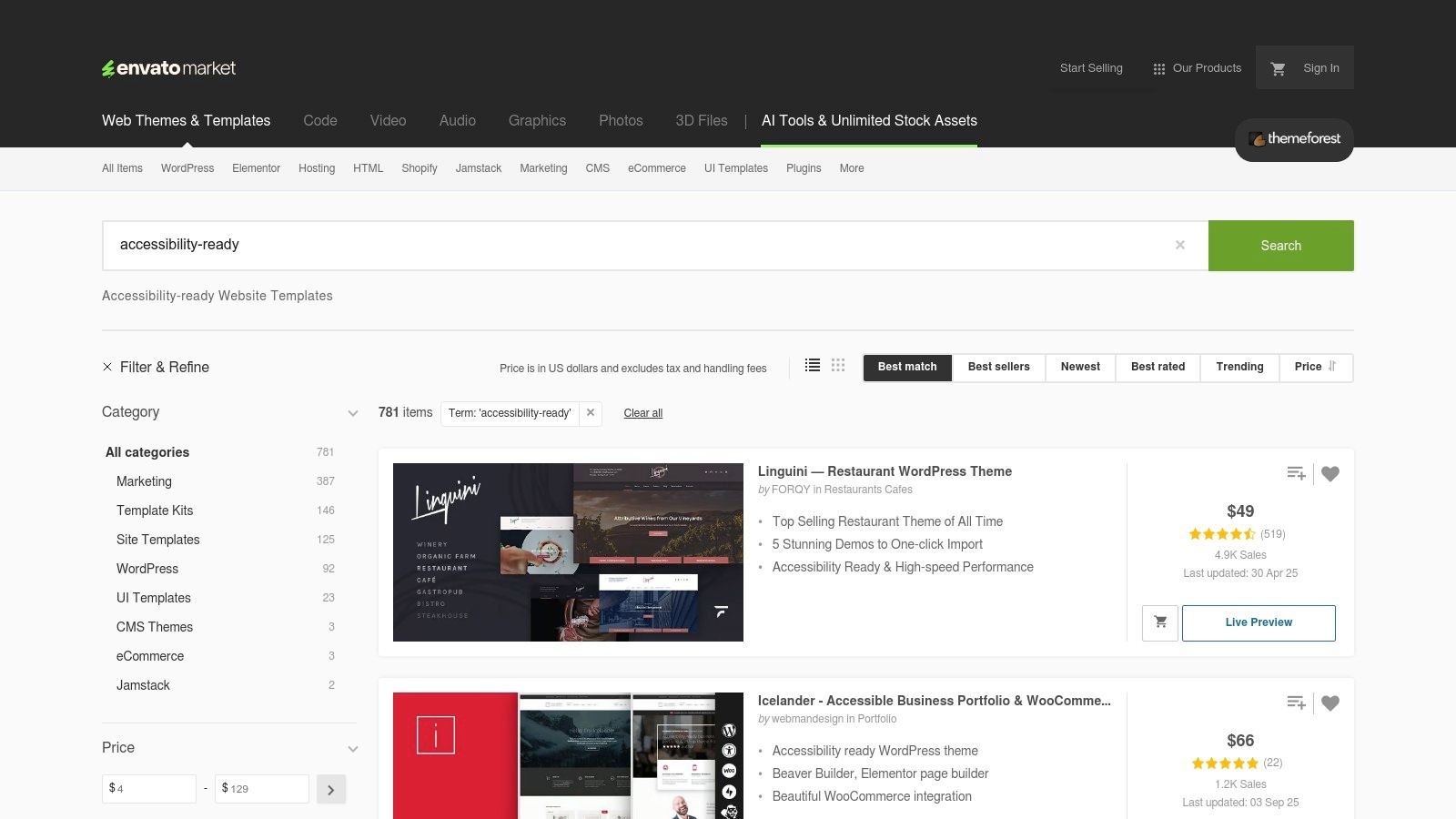Open the shopping cart icon in header
The height and width of the screenshot is (819, 1456).
1278,68
